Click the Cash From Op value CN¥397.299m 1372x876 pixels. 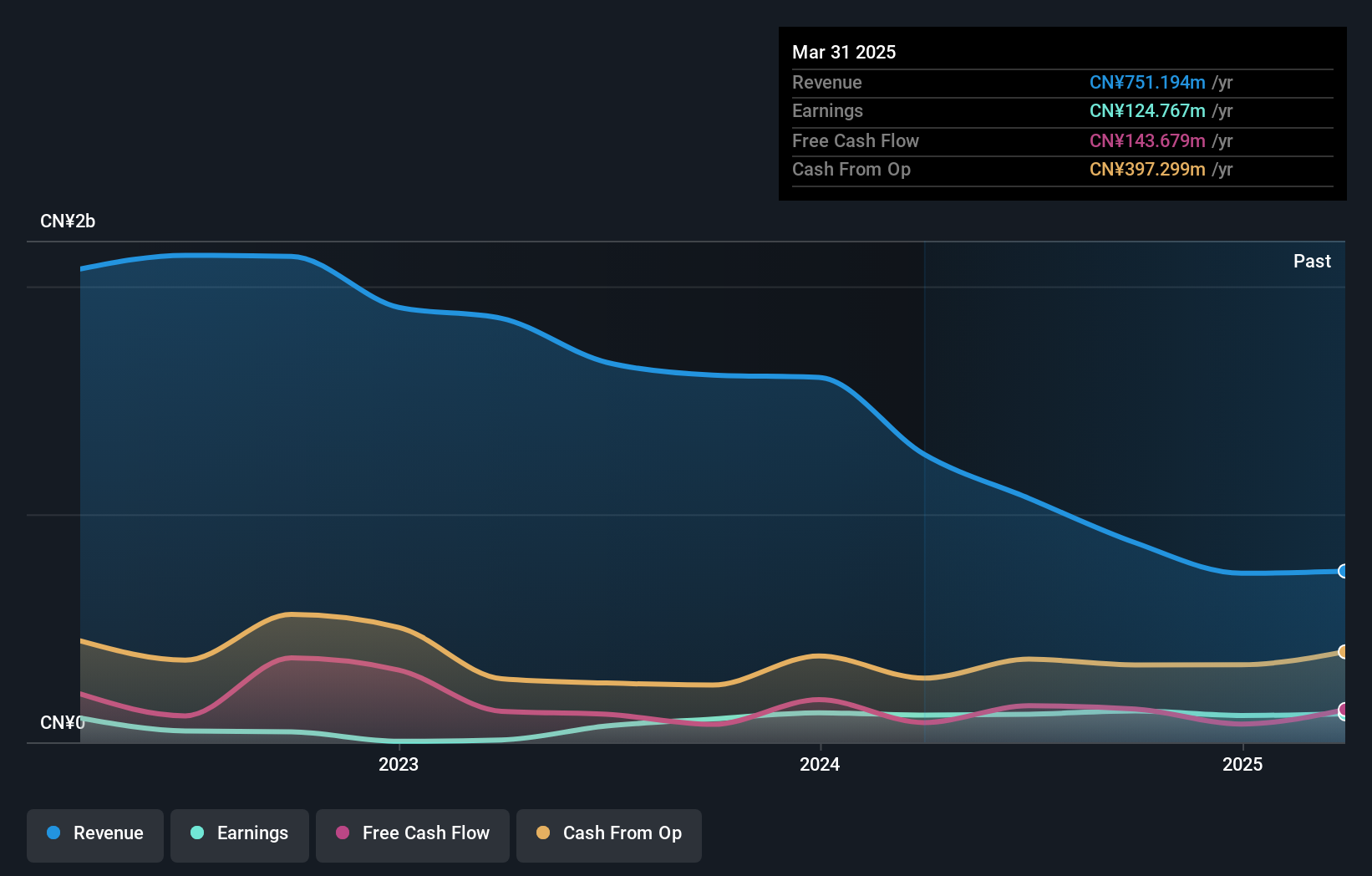[x=1147, y=169]
